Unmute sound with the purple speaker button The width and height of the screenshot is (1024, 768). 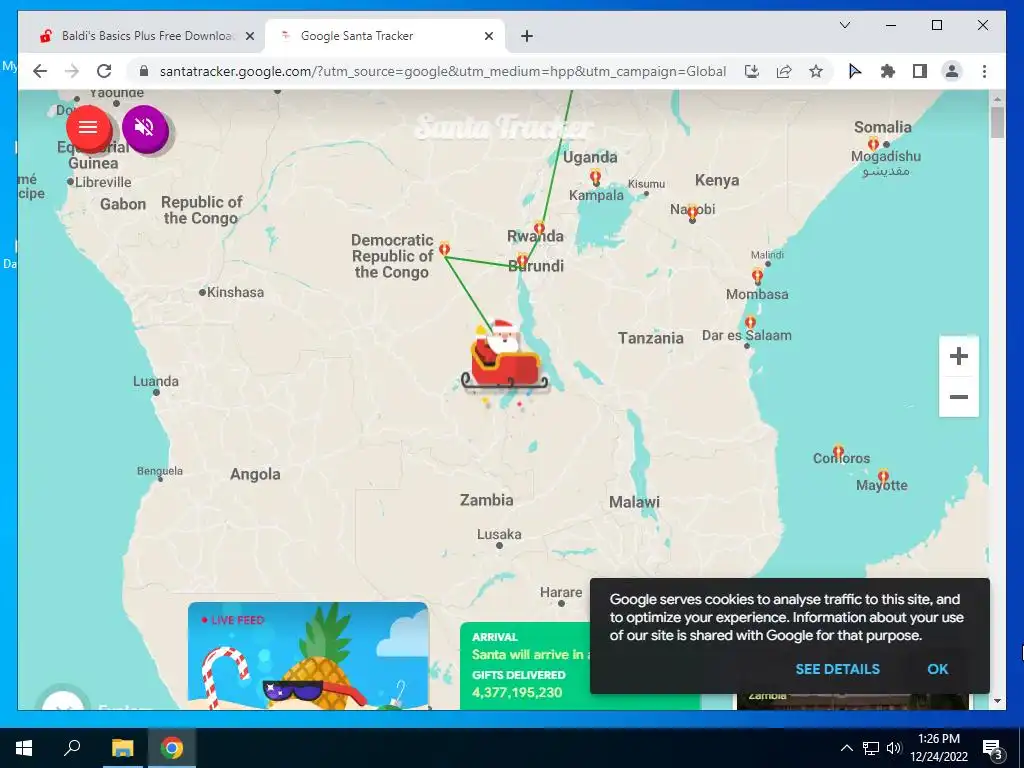(x=145, y=127)
